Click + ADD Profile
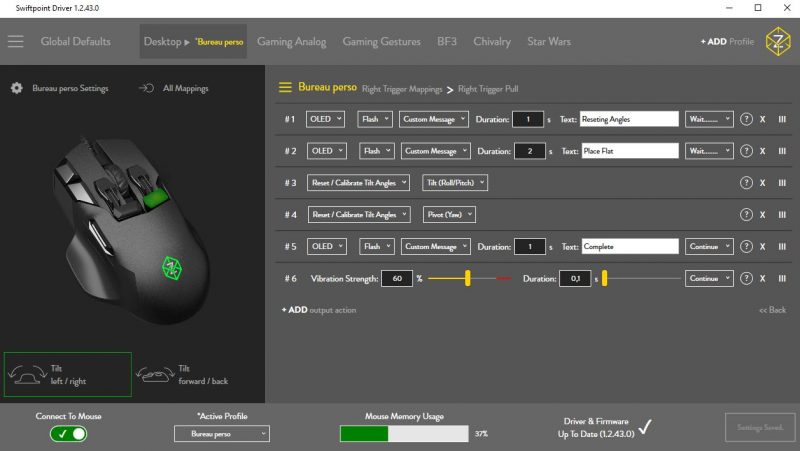The image size is (800, 451). click(727, 41)
